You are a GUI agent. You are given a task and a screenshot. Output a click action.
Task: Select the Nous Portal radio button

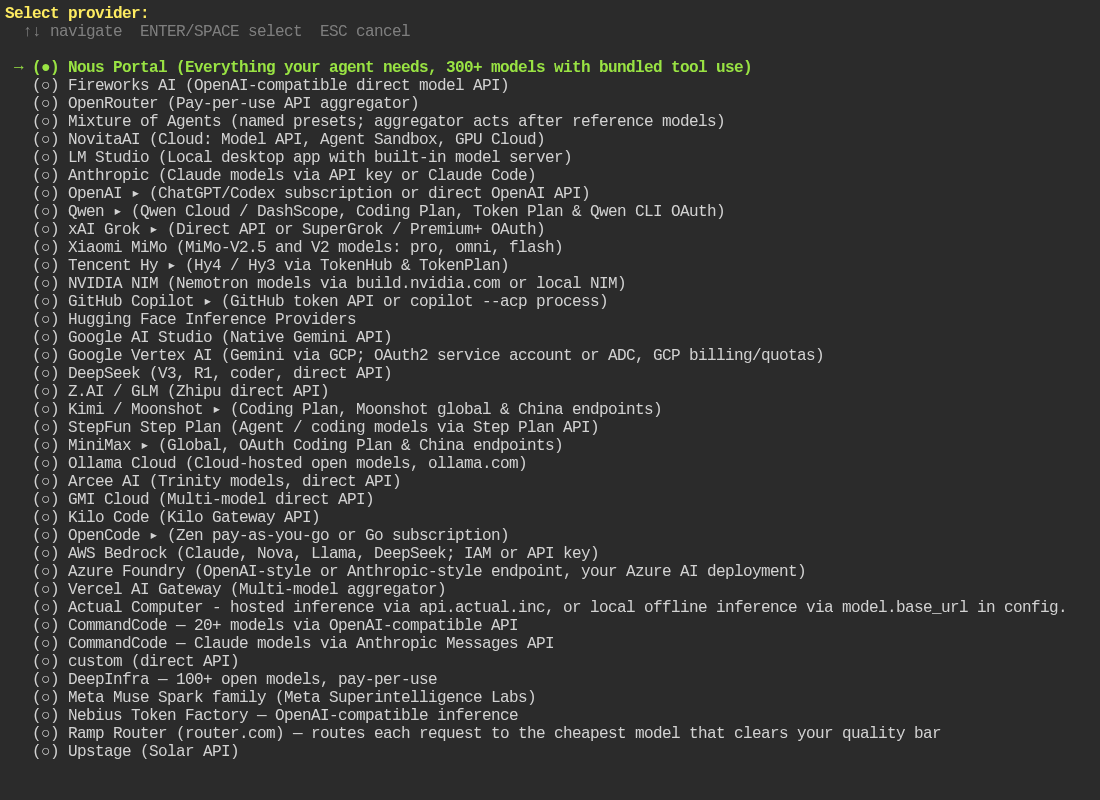(x=46, y=67)
